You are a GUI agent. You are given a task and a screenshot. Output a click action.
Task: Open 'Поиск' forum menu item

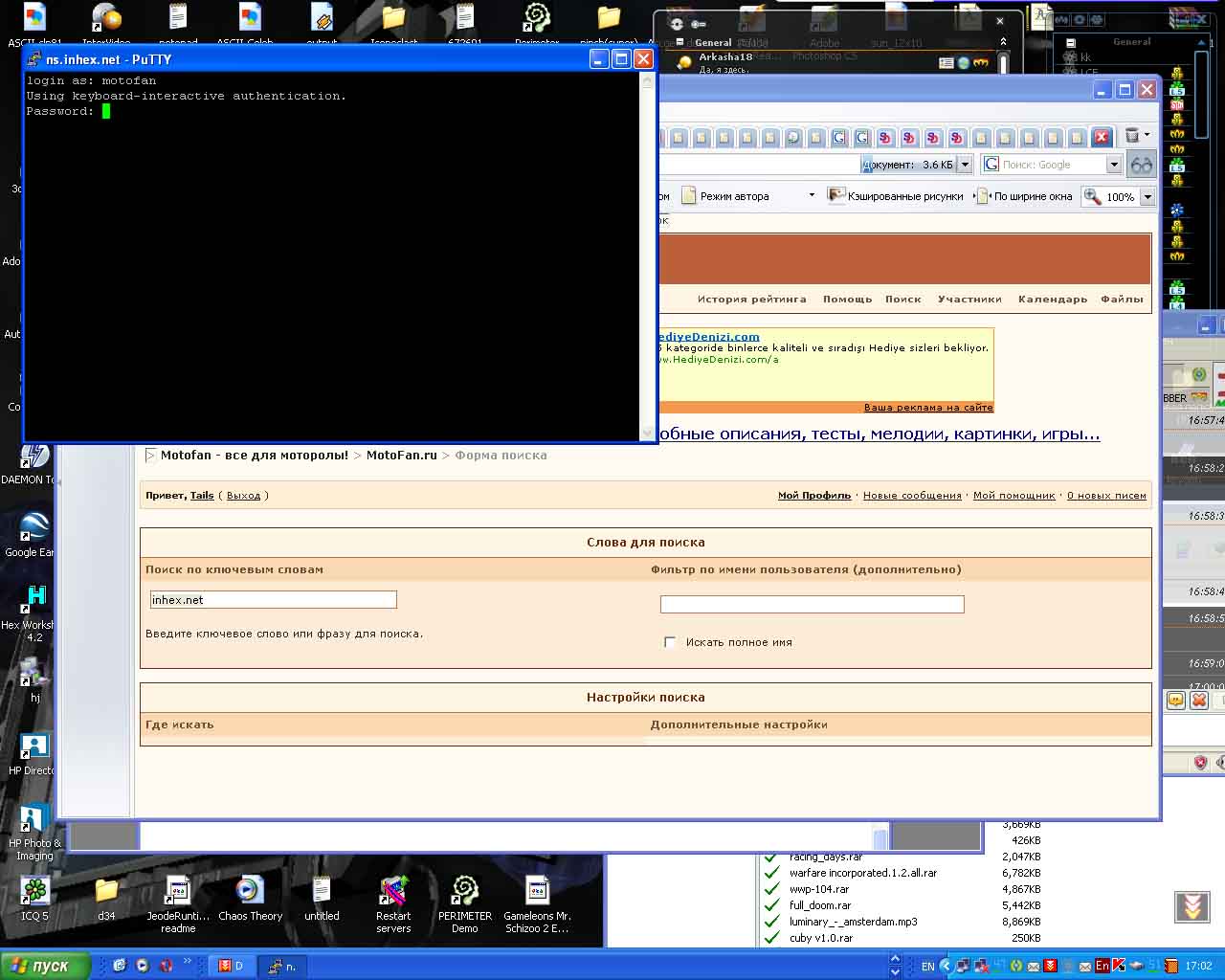(902, 300)
